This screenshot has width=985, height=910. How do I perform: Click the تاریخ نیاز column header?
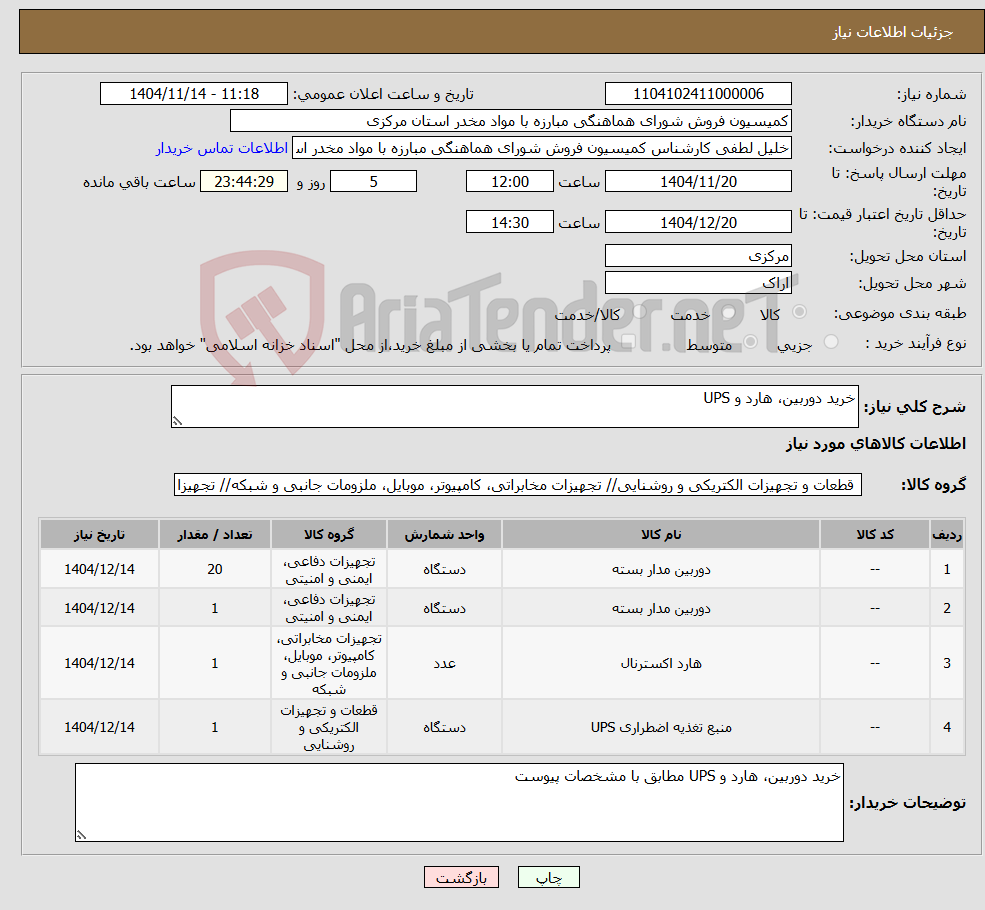(99, 534)
